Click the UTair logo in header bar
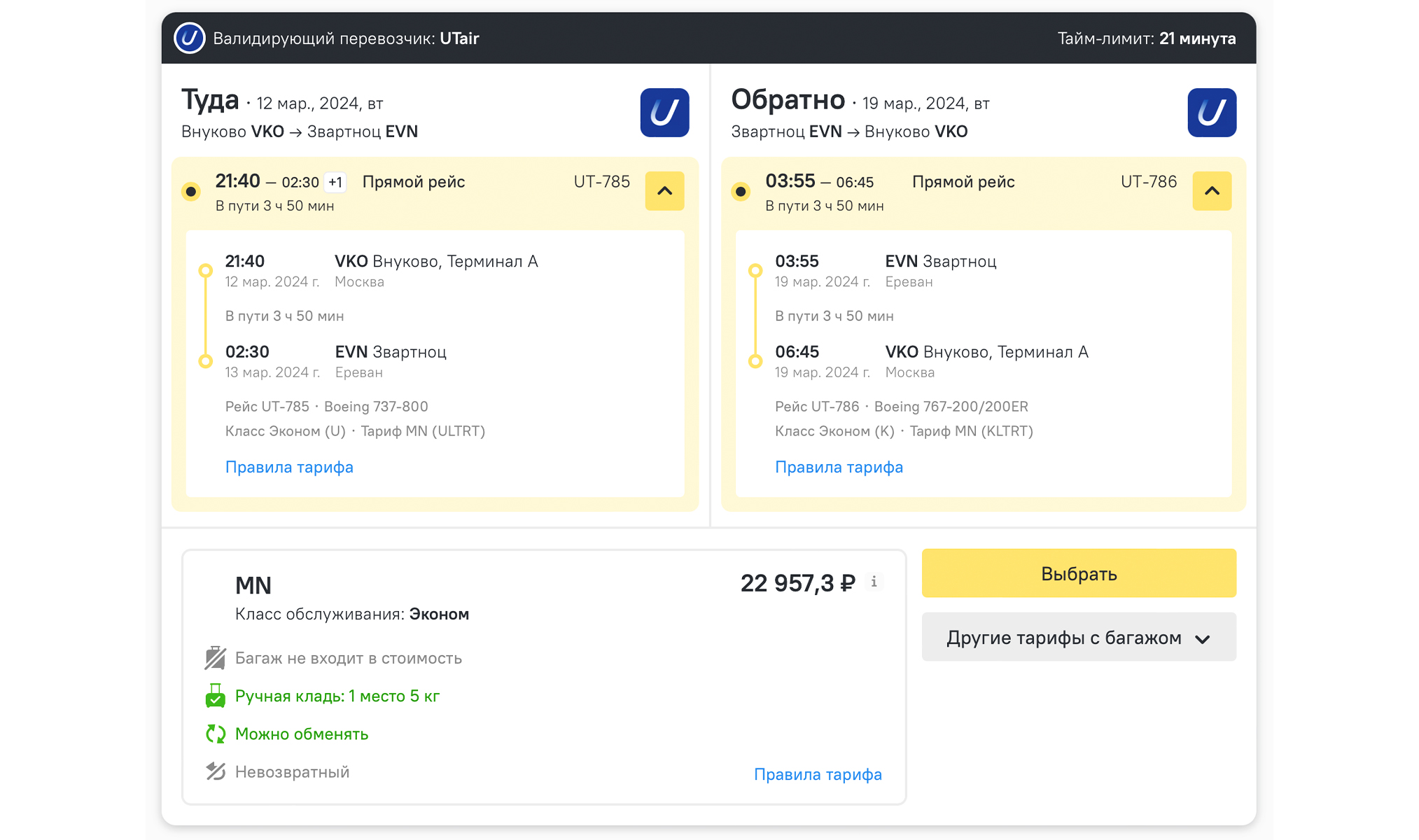The image size is (1419, 840). [x=189, y=38]
